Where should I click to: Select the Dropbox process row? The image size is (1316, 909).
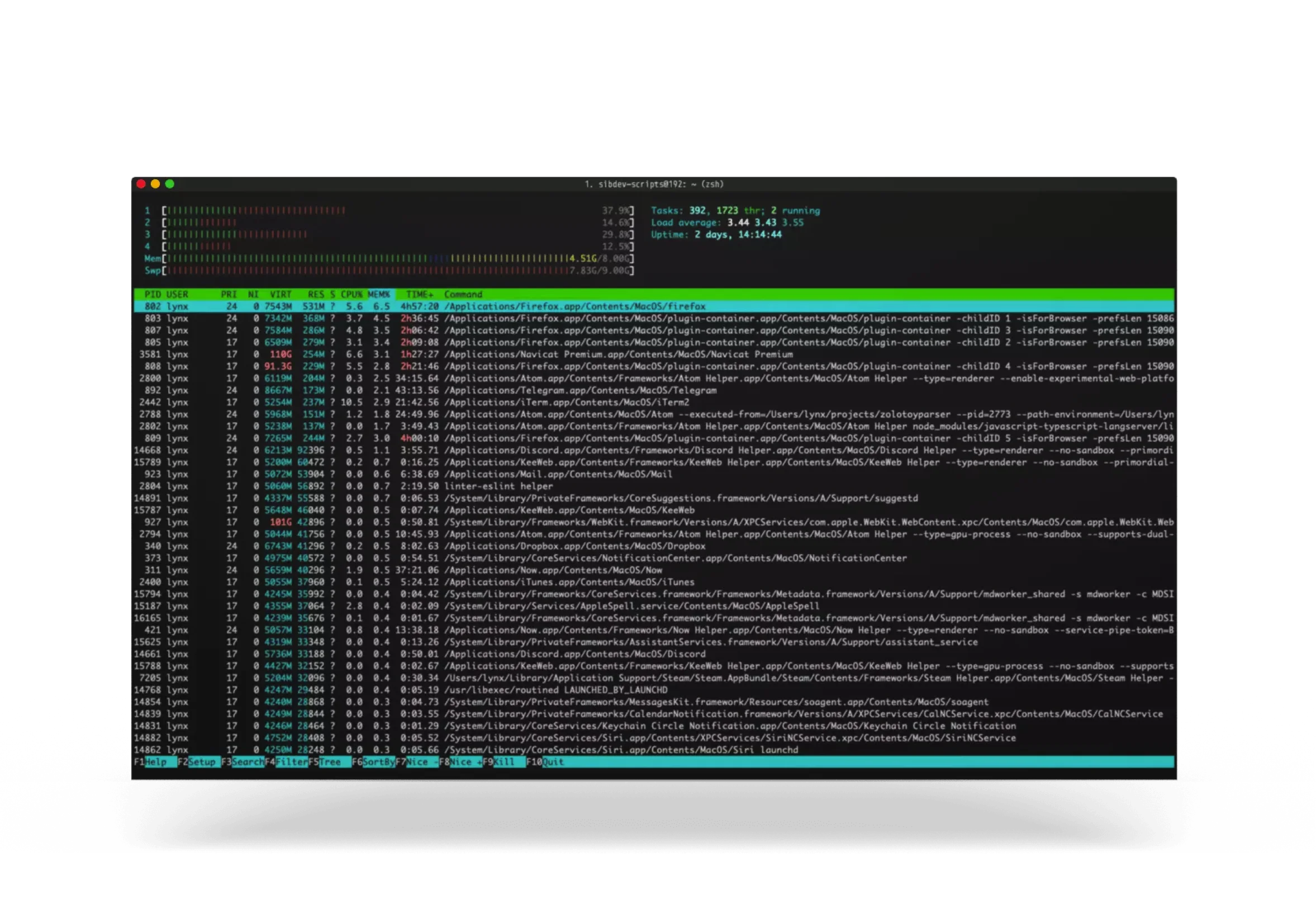coord(654,546)
